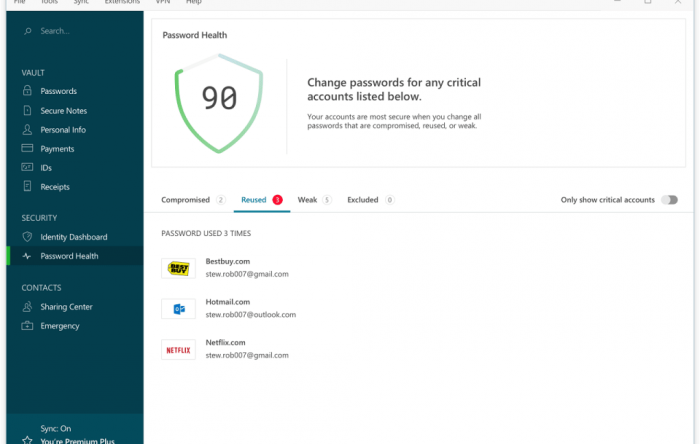Click Sync: On status
700x444 pixels.
click(55, 428)
